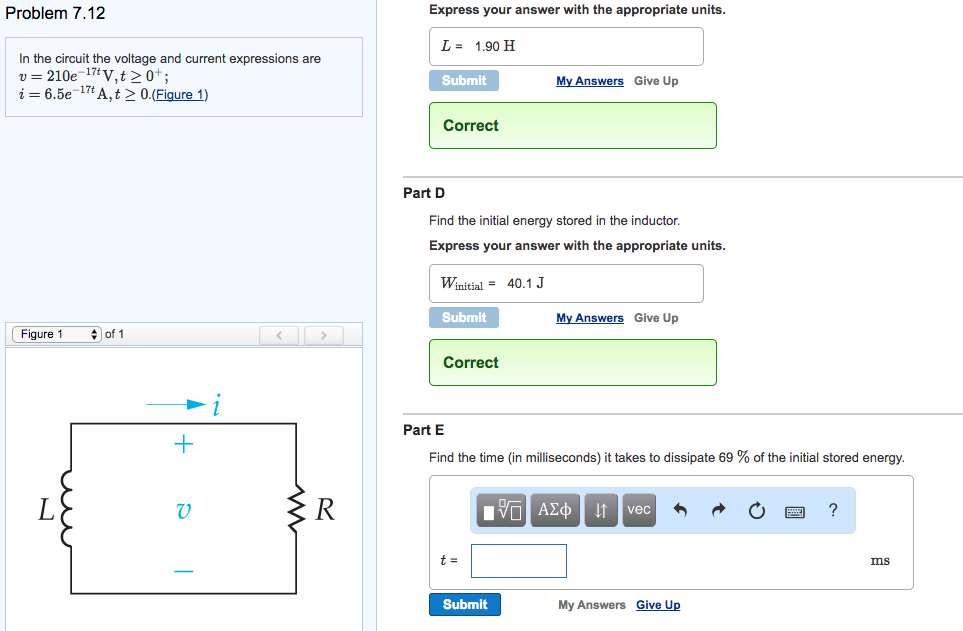Select the Greek symbols ΑΣφ icon
Screen dimensions: 963x631
(554, 510)
